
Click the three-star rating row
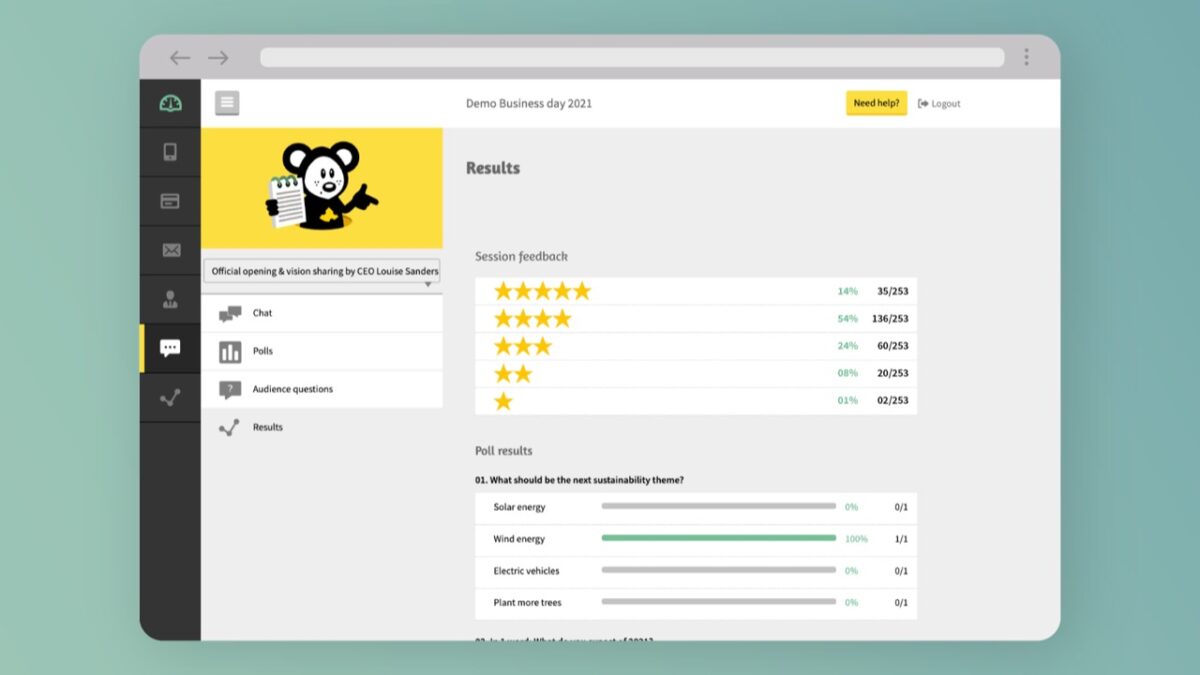[696, 346]
